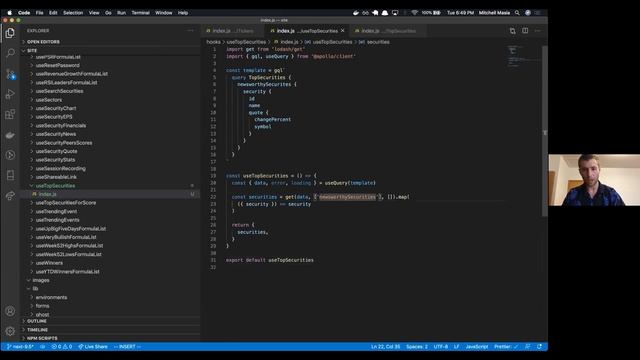Split the editor to the right

coord(525,31)
